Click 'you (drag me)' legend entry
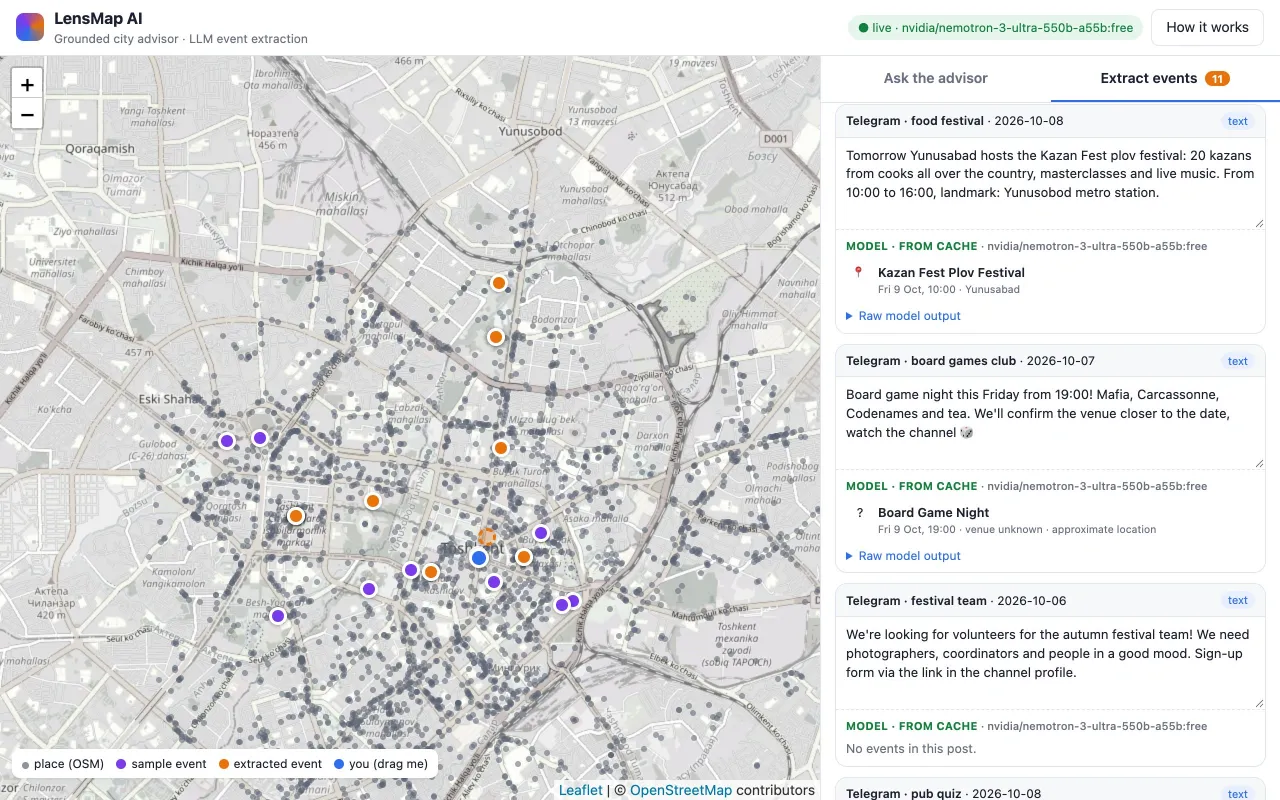The width and height of the screenshot is (1280, 800). click(x=381, y=764)
